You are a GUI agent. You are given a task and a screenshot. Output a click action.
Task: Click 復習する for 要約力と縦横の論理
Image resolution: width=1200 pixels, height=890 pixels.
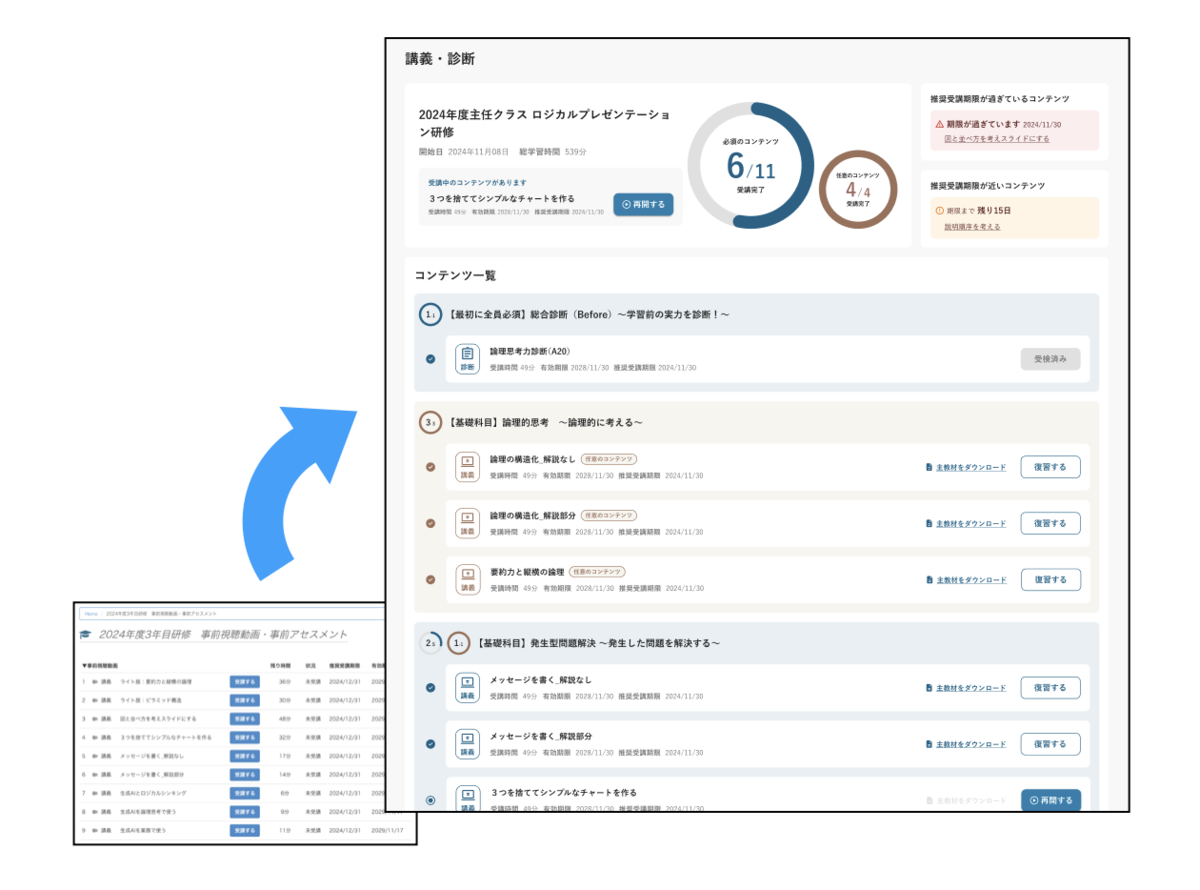(x=1050, y=579)
